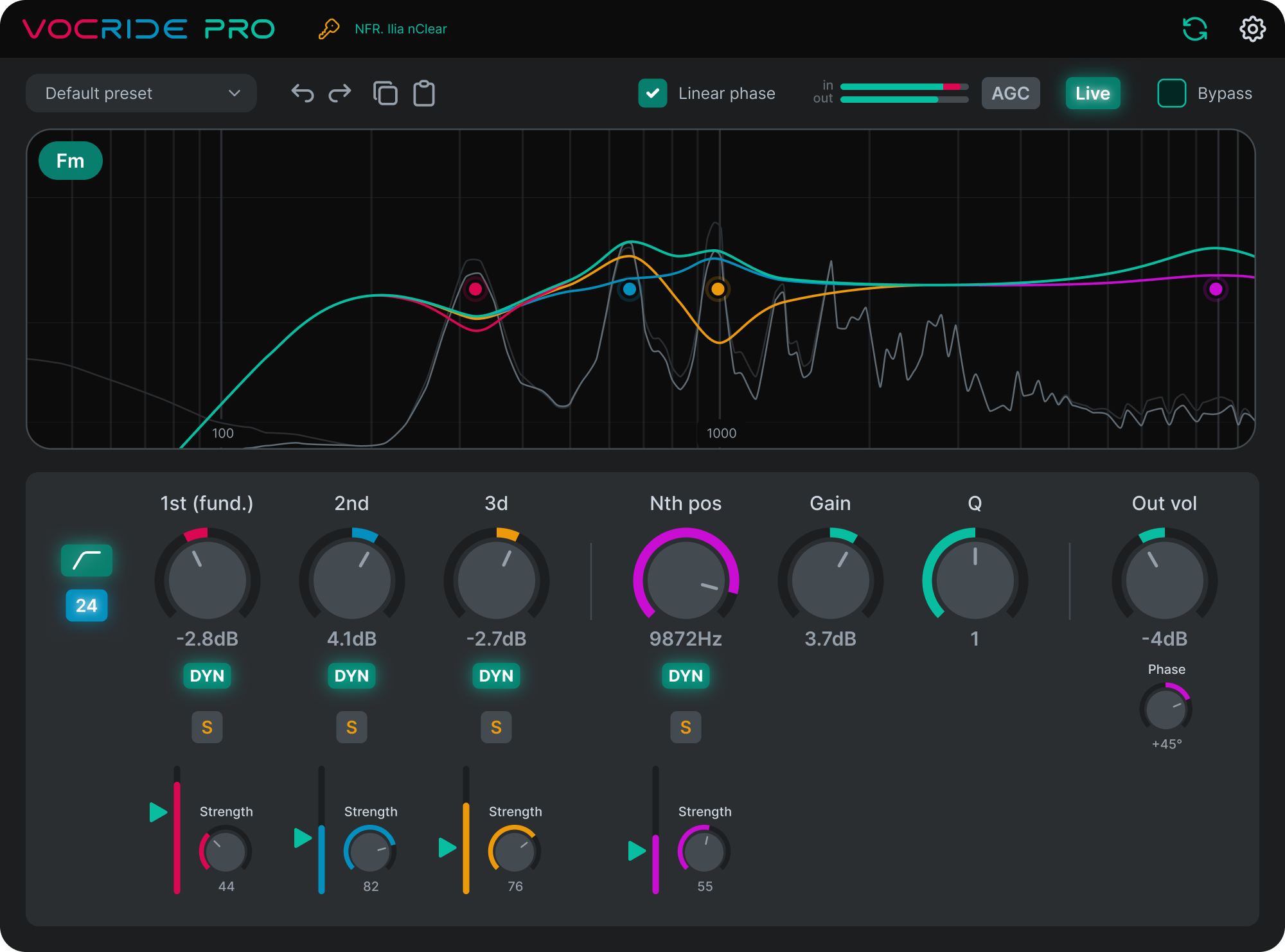Click the Gain knob showing 3.7dB
Viewport: 1285px width, 952px height.
(x=830, y=579)
